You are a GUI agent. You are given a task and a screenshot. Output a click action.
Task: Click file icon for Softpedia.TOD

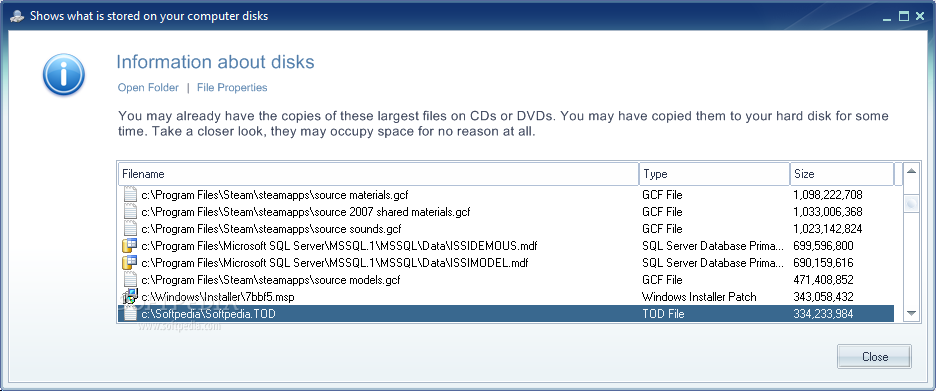pos(130,313)
